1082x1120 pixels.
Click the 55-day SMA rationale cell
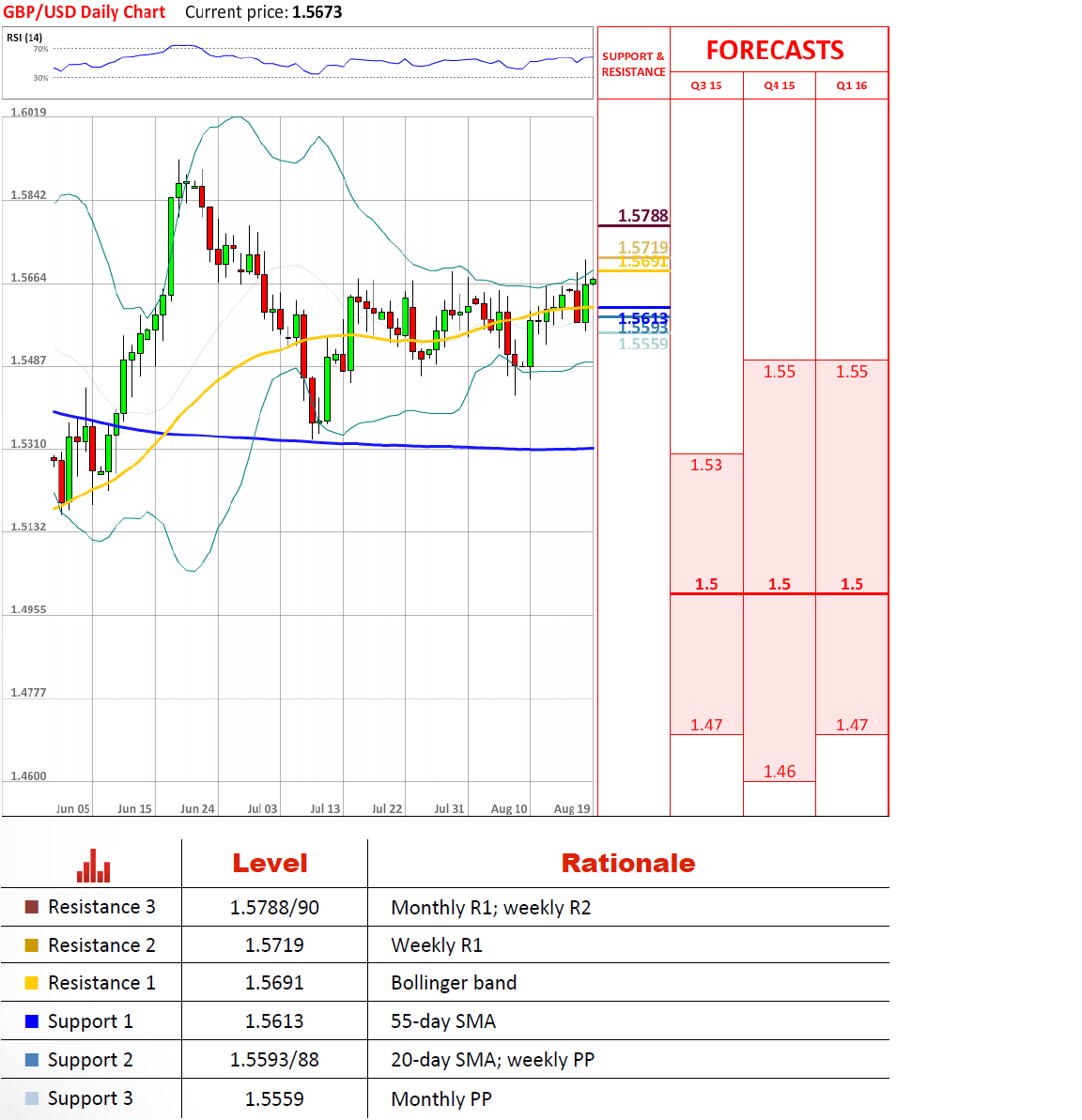tap(443, 1021)
